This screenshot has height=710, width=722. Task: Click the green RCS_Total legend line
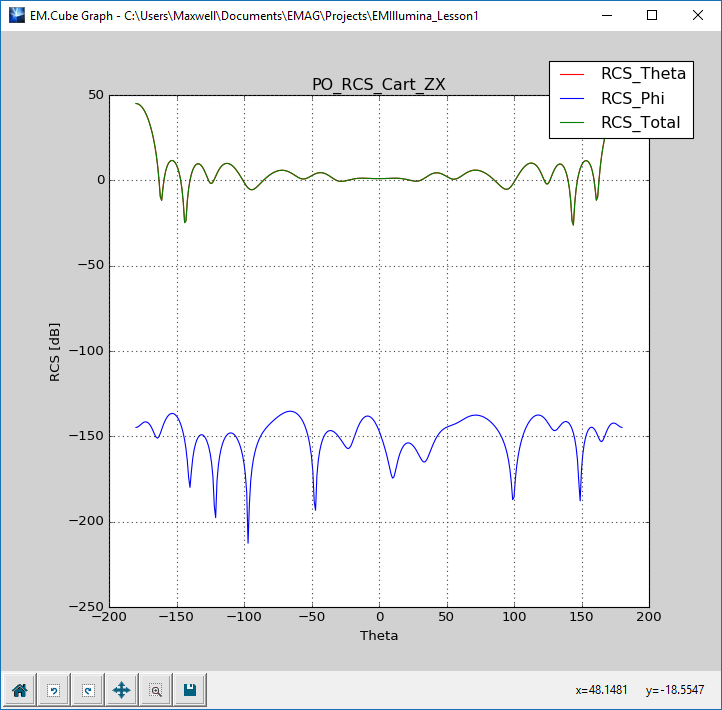point(572,123)
